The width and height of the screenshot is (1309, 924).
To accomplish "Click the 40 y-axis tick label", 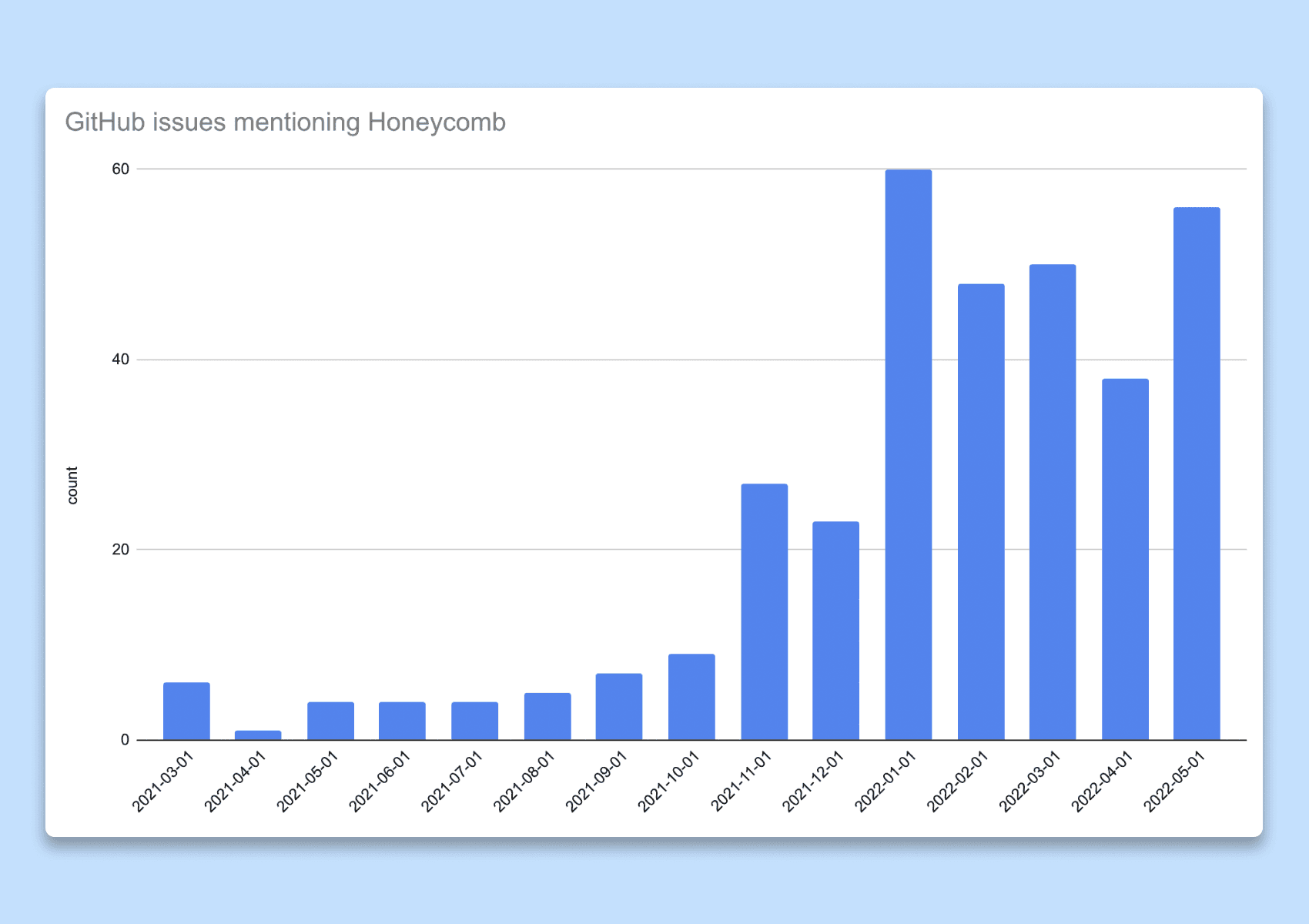I will tap(120, 360).
